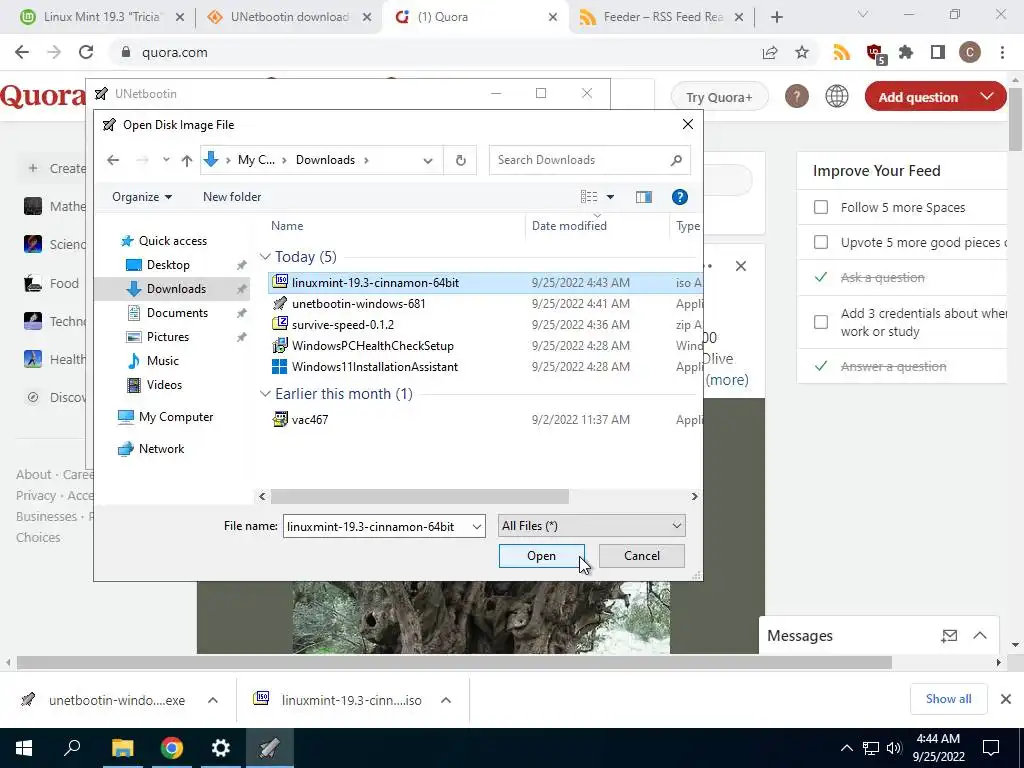Reload the Quora page
Image resolution: width=1024 pixels, height=768 pixels.
tap(86, 52)
